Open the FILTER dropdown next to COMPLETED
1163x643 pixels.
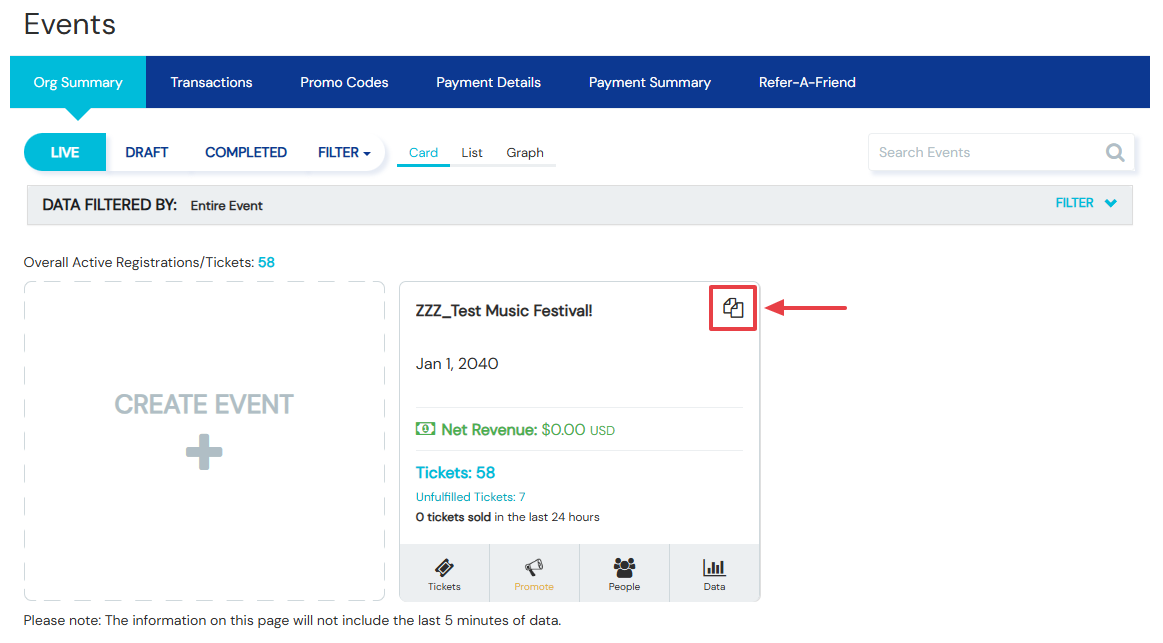click(344, 152)
